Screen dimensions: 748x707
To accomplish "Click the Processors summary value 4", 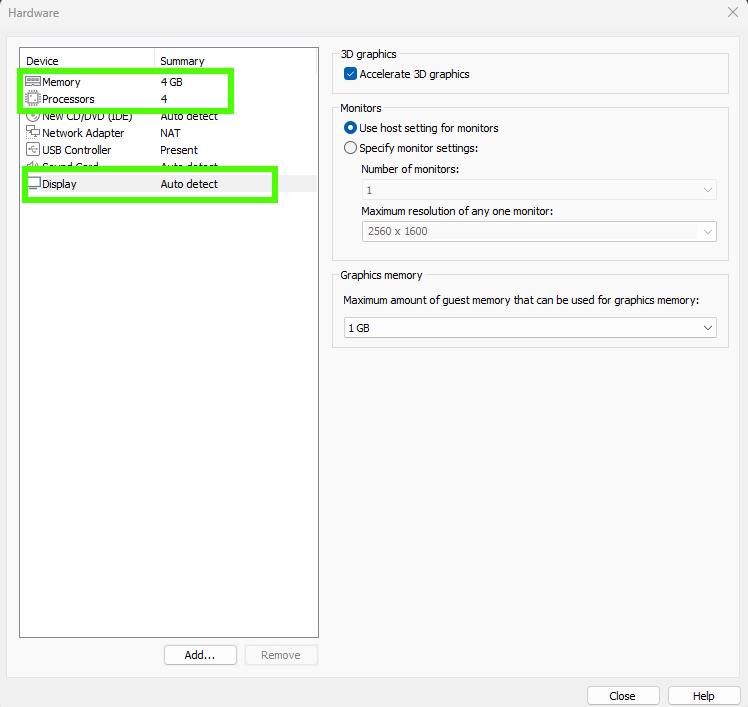I will tap(164, 99).
